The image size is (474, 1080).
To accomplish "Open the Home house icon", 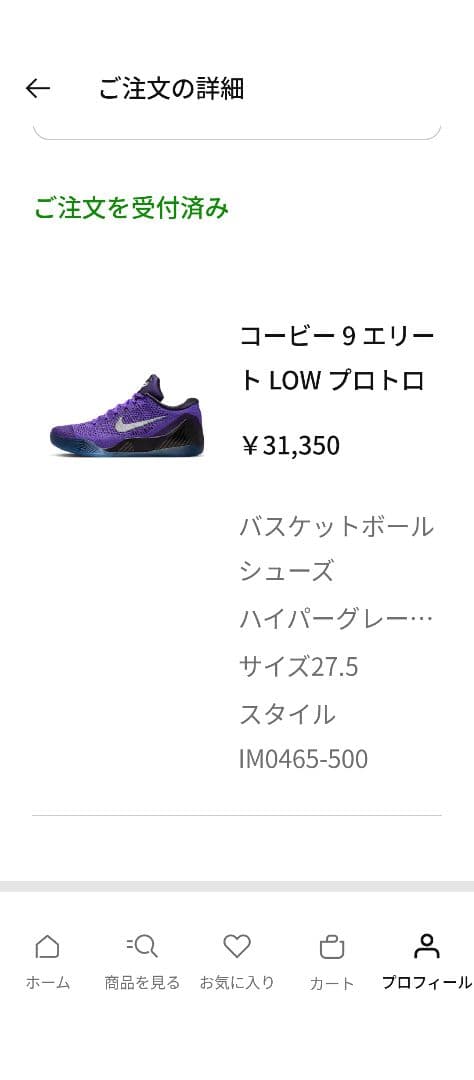I will (47, 946).
